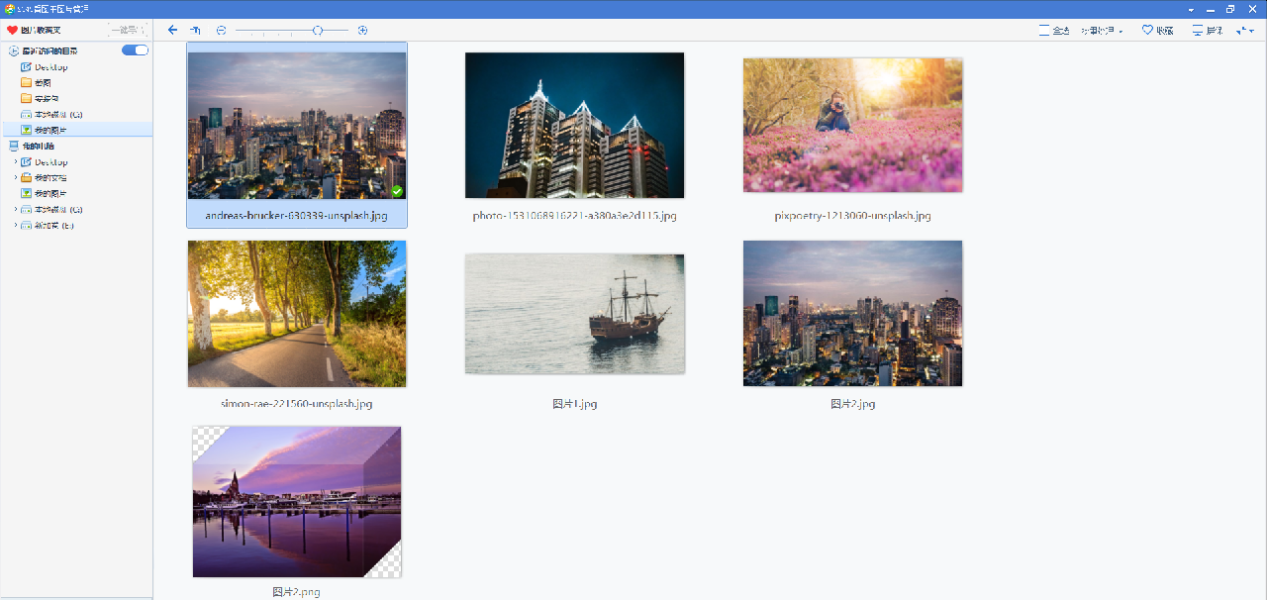Screen dimensions: 1267x600
Task: Expand the My Documents node under My Computer
Action: coord(15,177)
